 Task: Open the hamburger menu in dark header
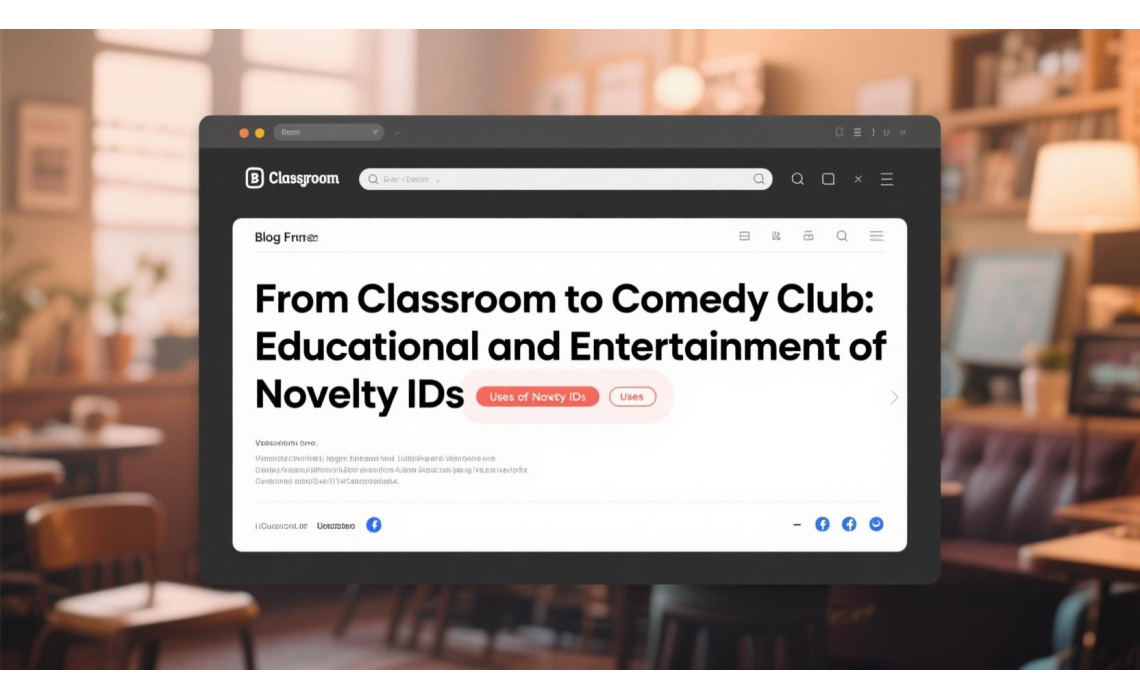[886, 179]
